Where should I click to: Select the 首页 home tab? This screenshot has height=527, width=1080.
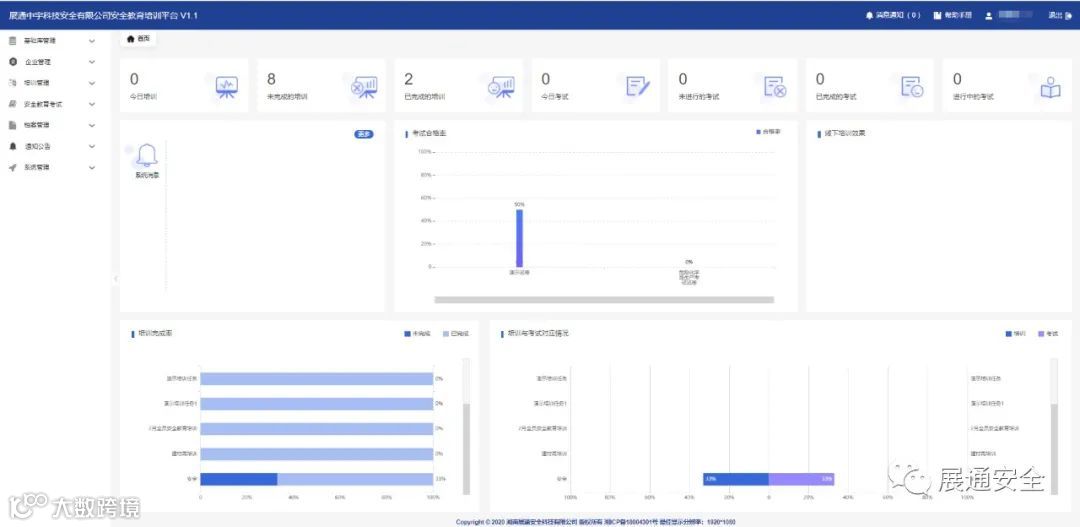(x=138, y=39)
